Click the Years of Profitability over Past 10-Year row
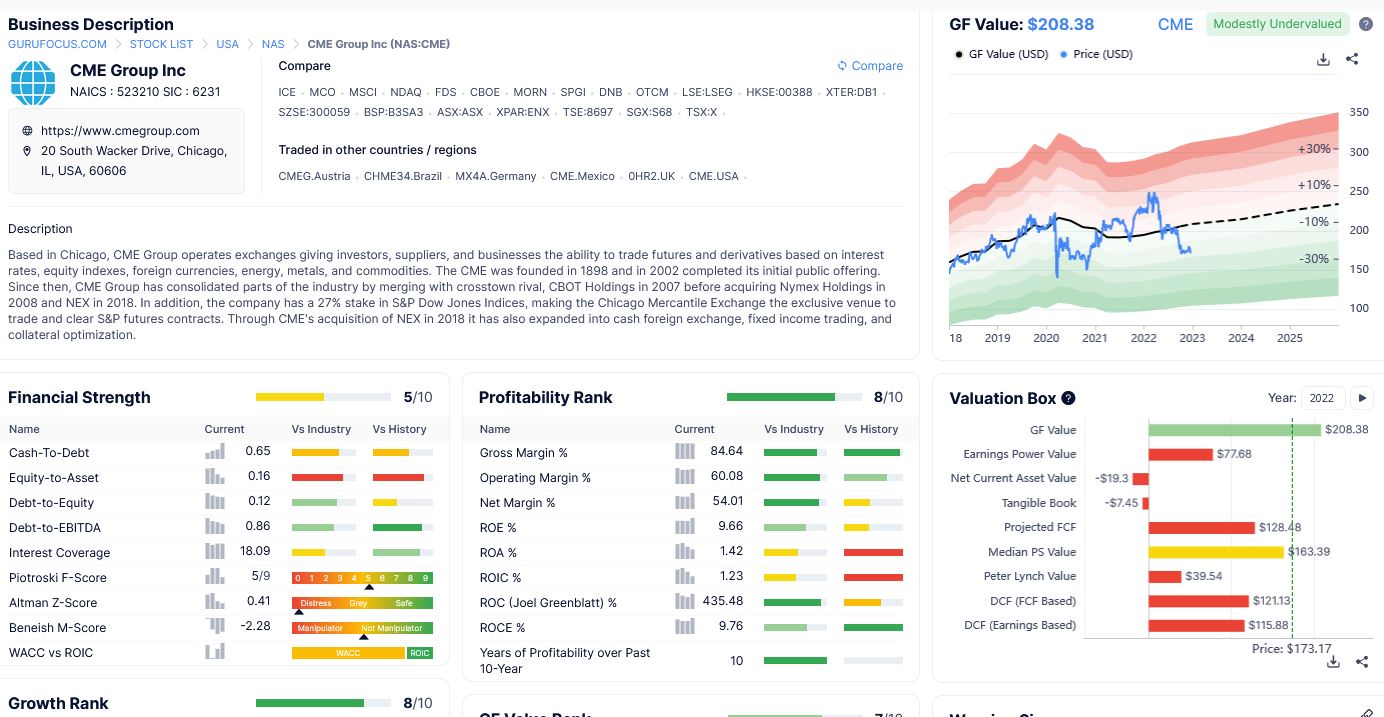 pyautogui.click(x=691, y=660)
